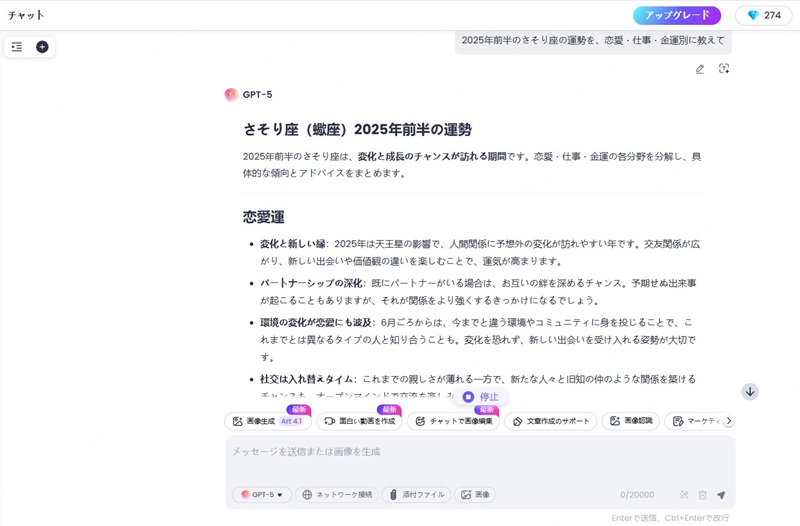Open the chat list sidebar icon

pos(17,47)
